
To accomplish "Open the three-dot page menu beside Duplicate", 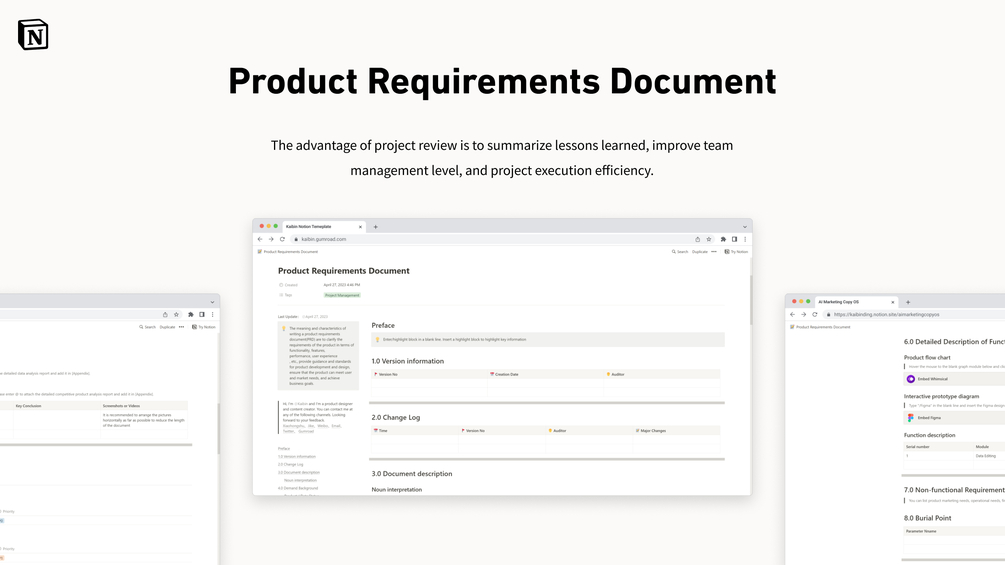I will point(714,252).
